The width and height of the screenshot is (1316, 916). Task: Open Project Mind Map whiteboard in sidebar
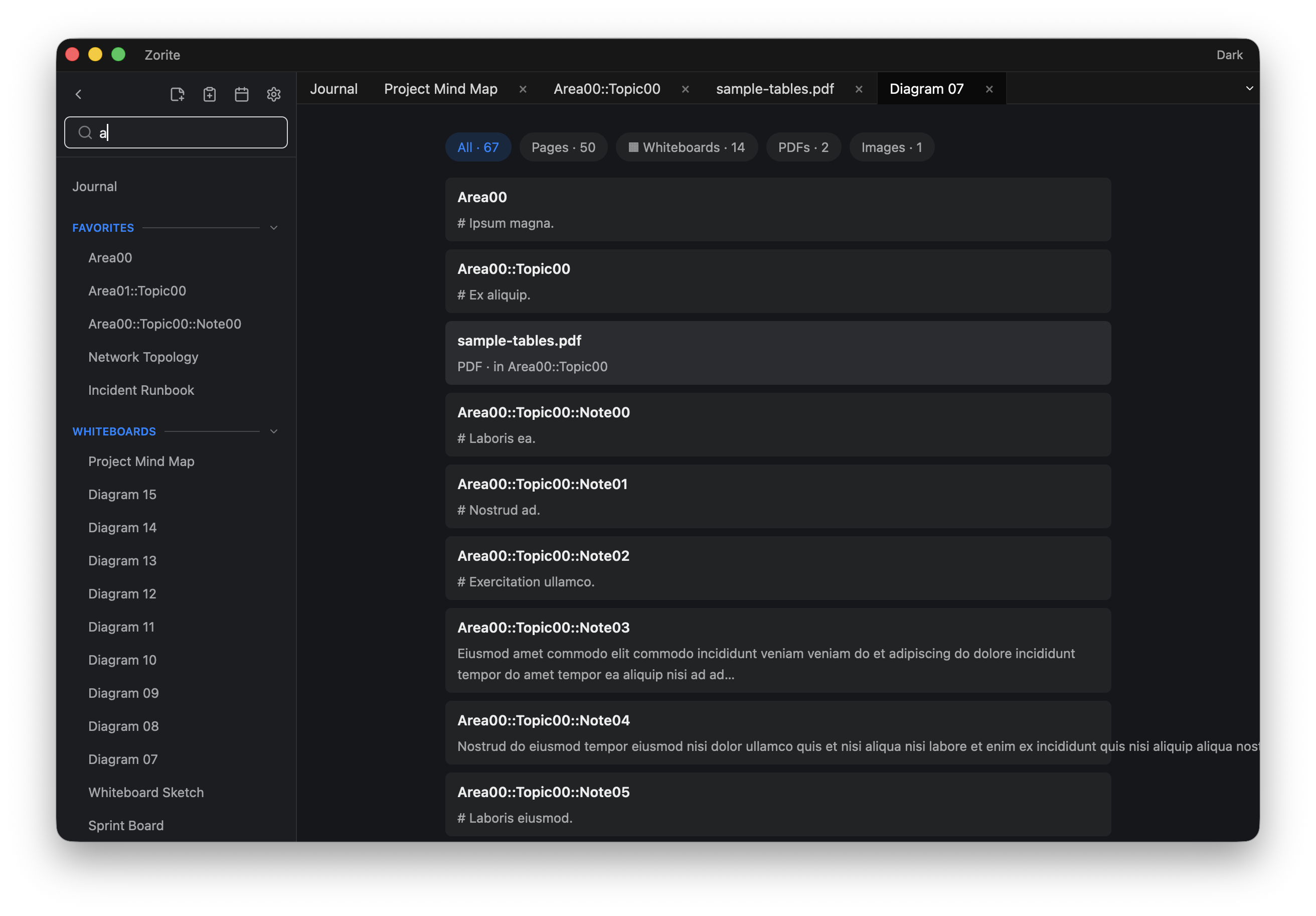pos(141,461)
